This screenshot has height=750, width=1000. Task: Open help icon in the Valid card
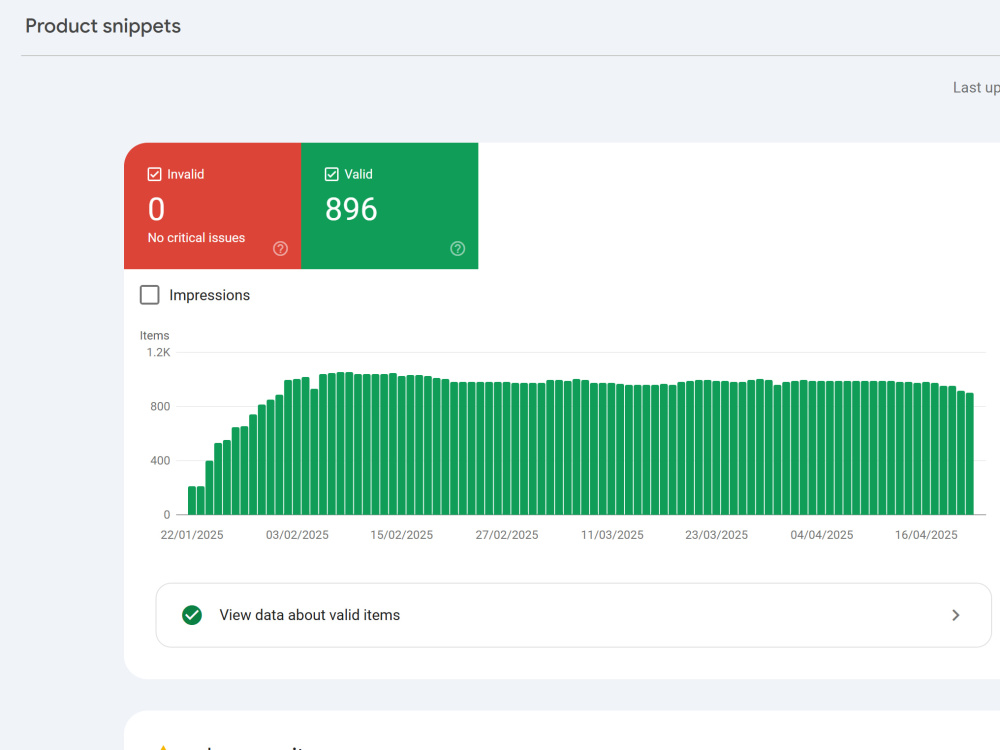coord(457,249)
